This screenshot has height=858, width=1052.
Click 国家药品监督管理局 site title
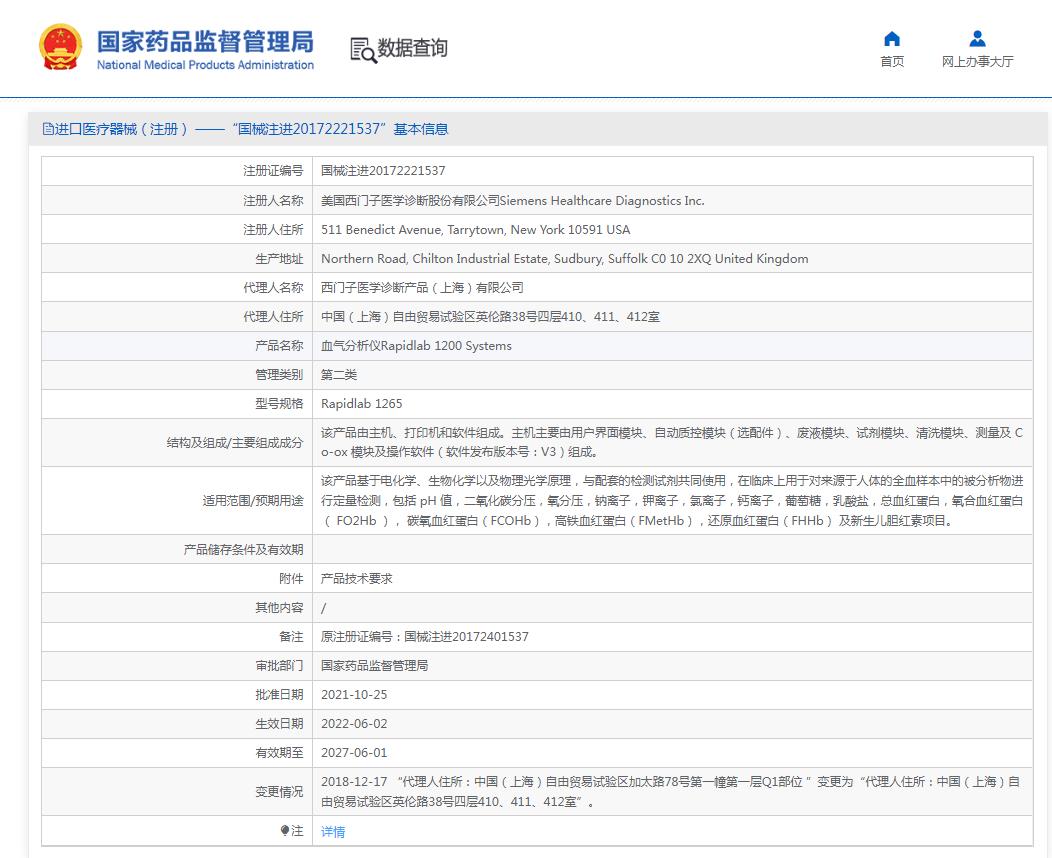pyautogui.click(x=205, y=42)
